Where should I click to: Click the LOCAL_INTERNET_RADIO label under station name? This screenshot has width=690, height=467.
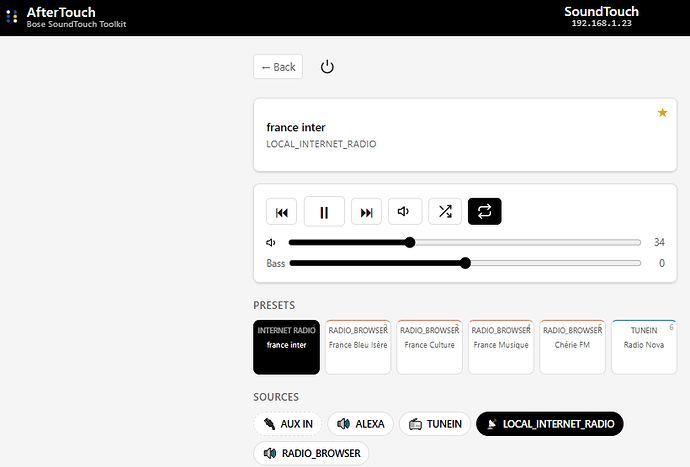click(321, 144)
